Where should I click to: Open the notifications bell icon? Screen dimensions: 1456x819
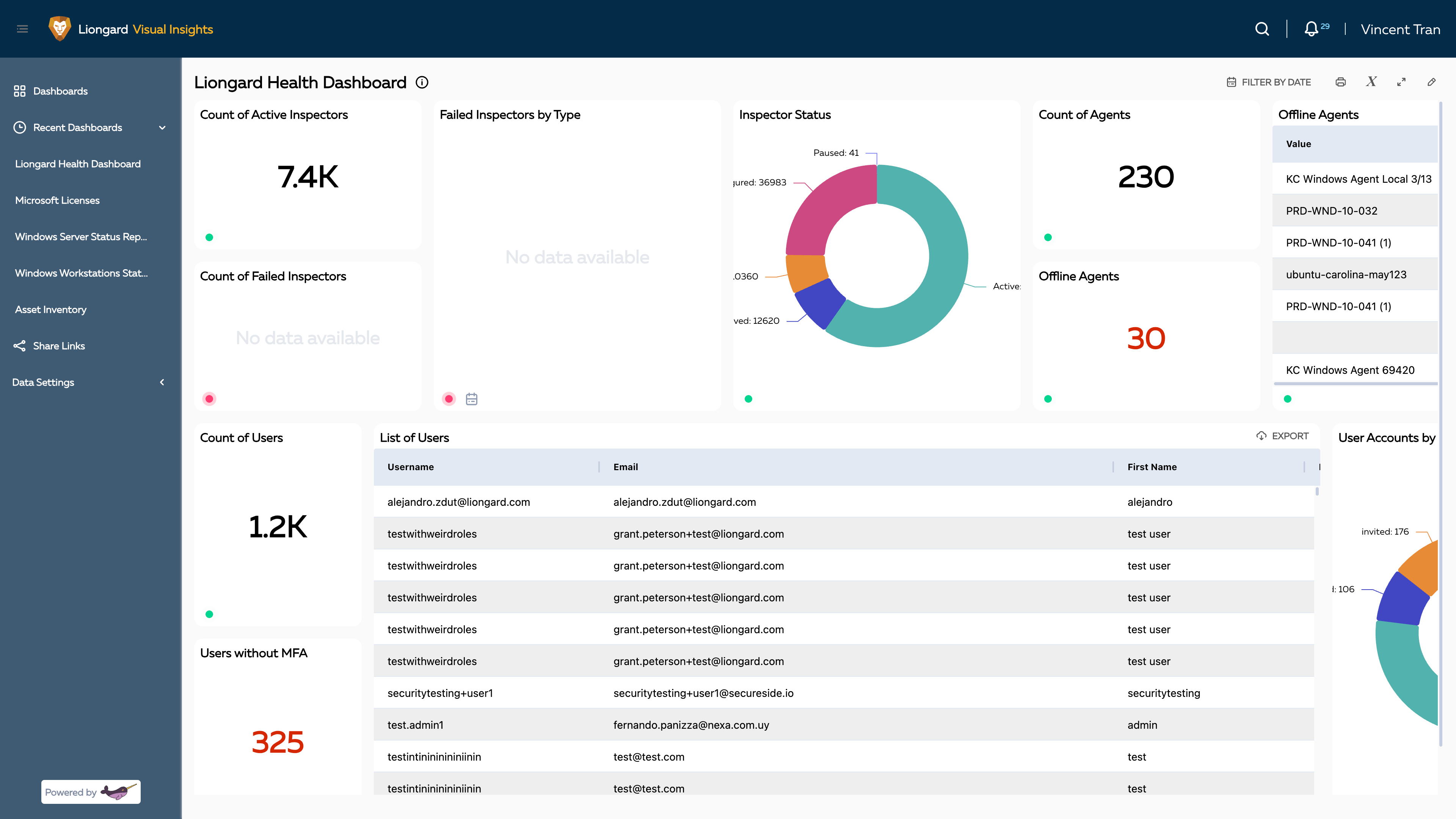pyautogui.click(x=1311, y=29)
